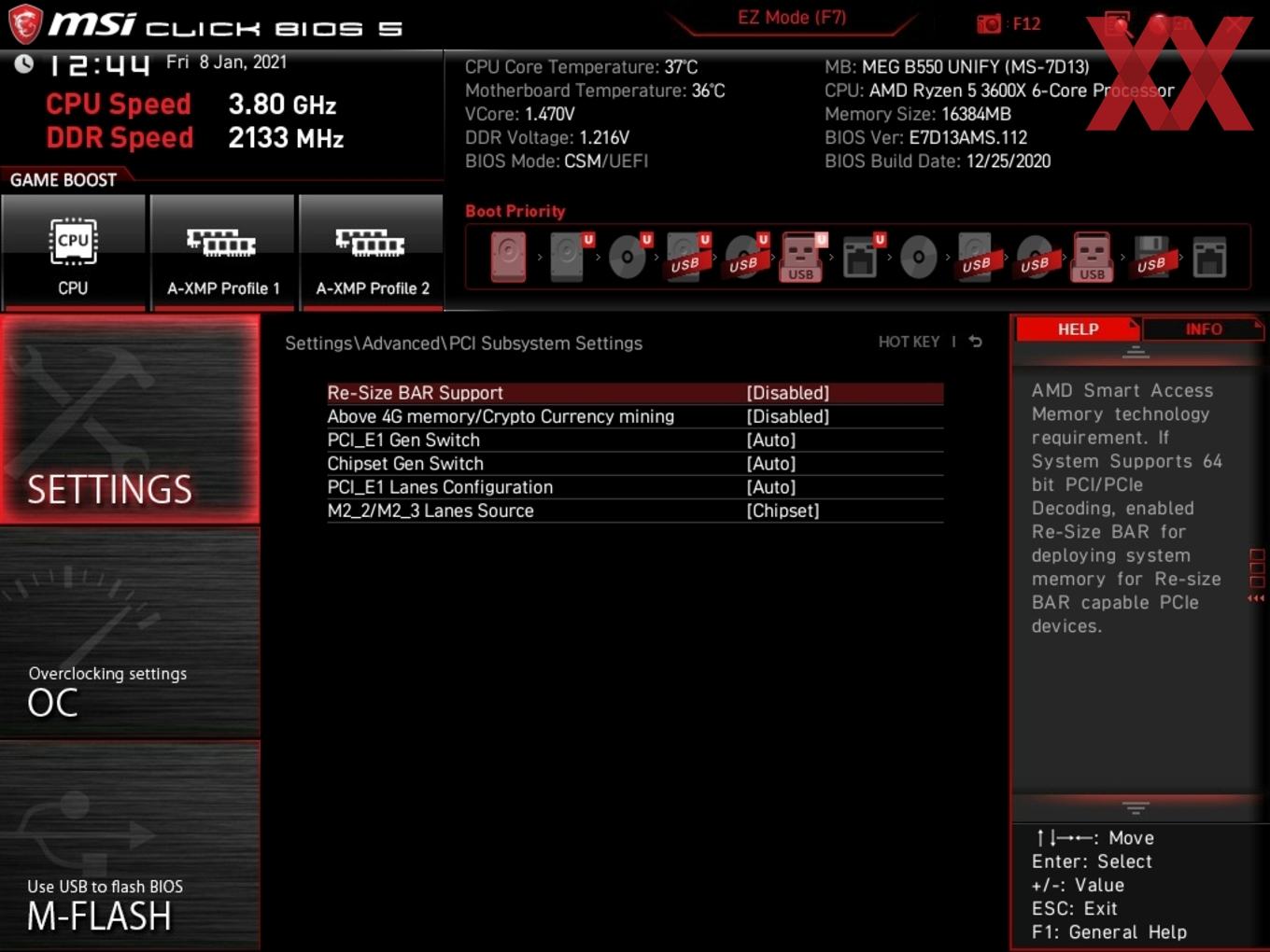This screenshot has height=952, width=1270.
Task: Select the M2_2/M2_3 Lanes Source label
Action: point(430,511)
